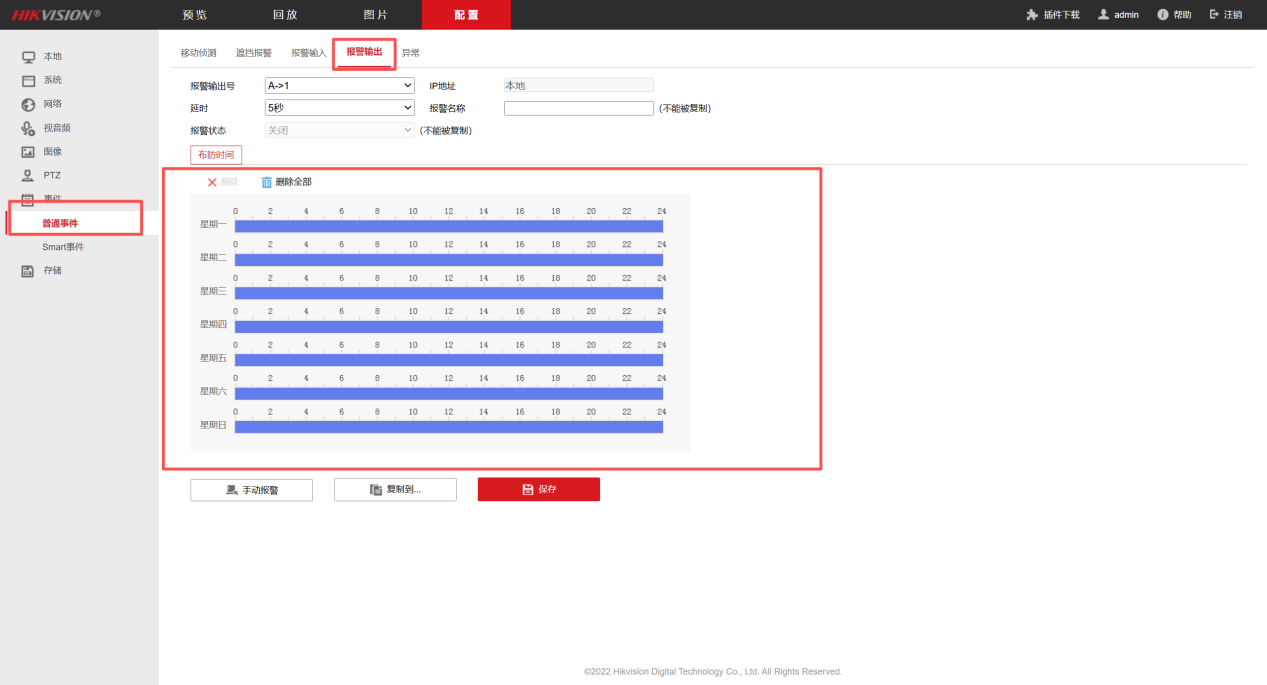The width and height of the screenshot is (1267, 685).
Task: Switch to the 移动侦测 tab
Action: (198, 53)
